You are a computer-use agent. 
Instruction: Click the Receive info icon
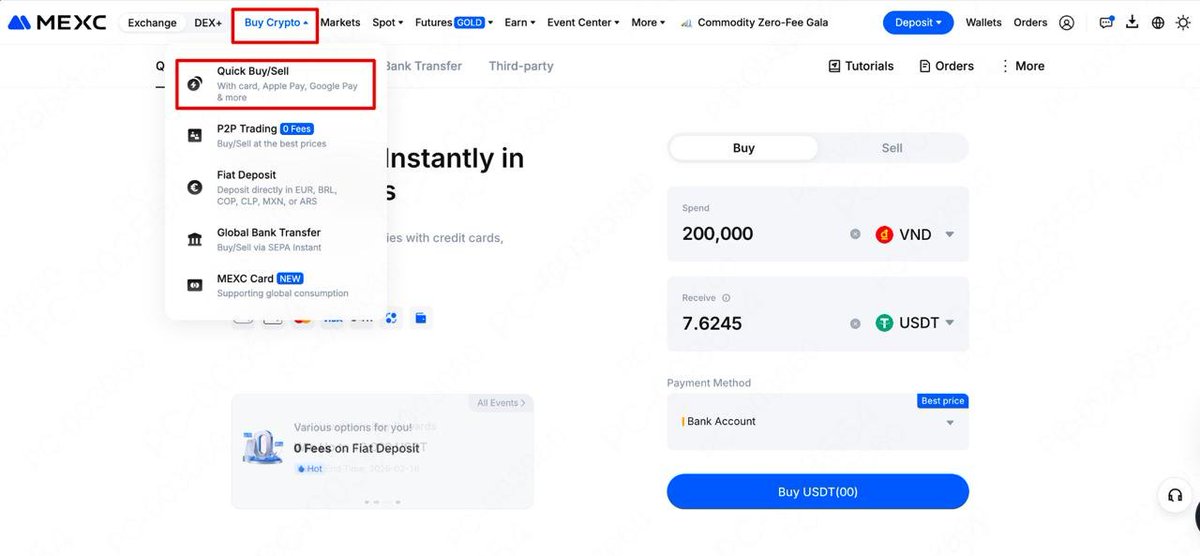[x=726, y=298]
